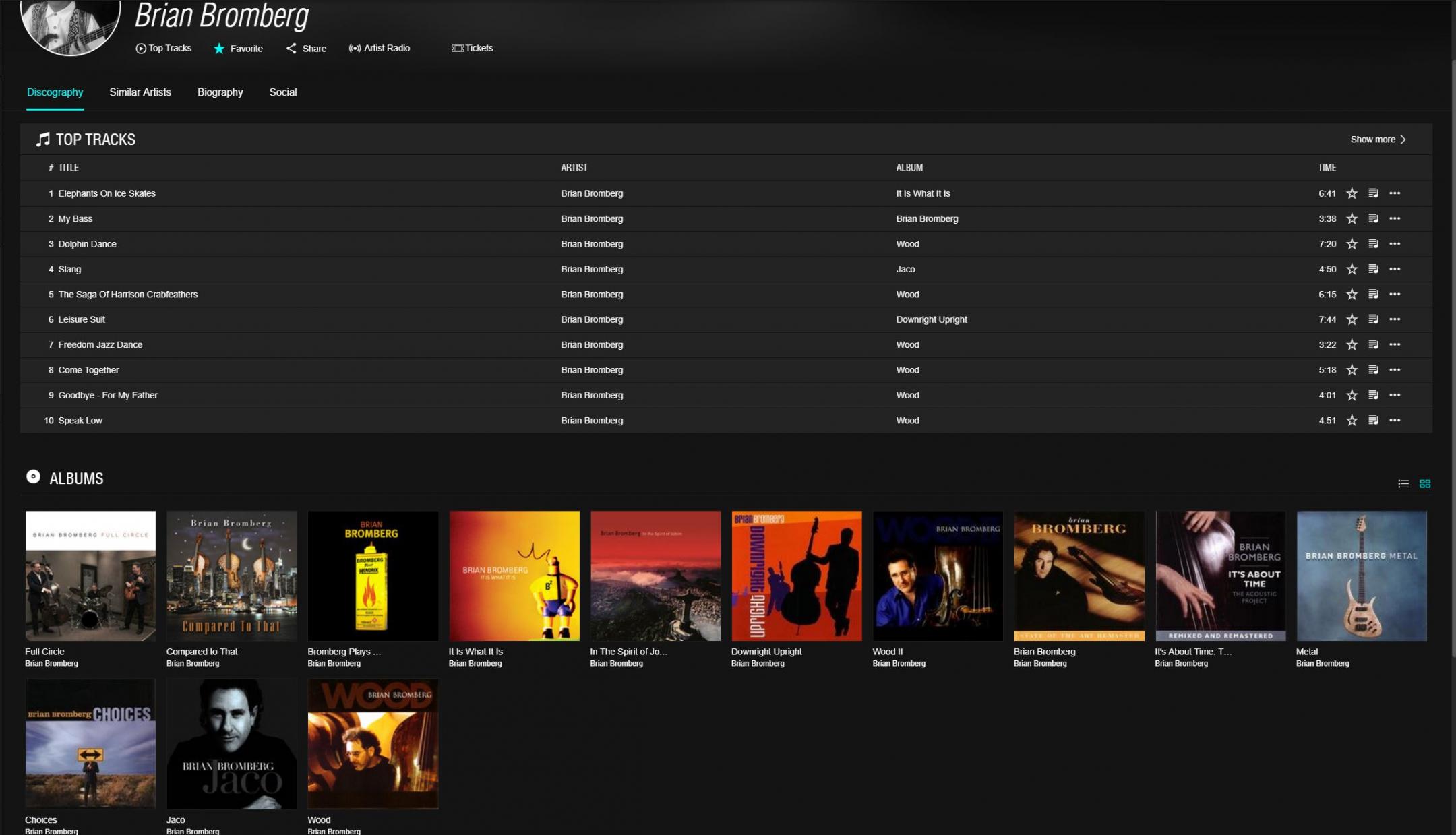Open the artist link in the My Bass row
The image size is (1456, 835).
tap(592, 218)
